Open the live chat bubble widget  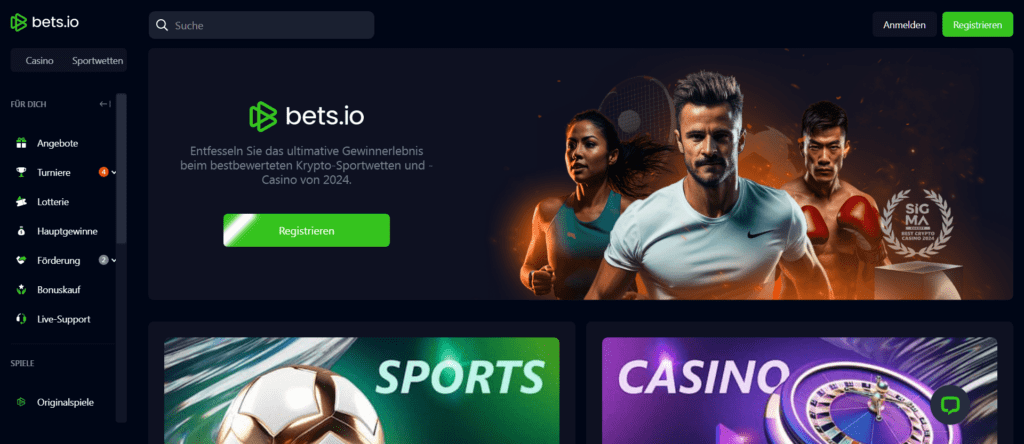[x=950, y=405]
